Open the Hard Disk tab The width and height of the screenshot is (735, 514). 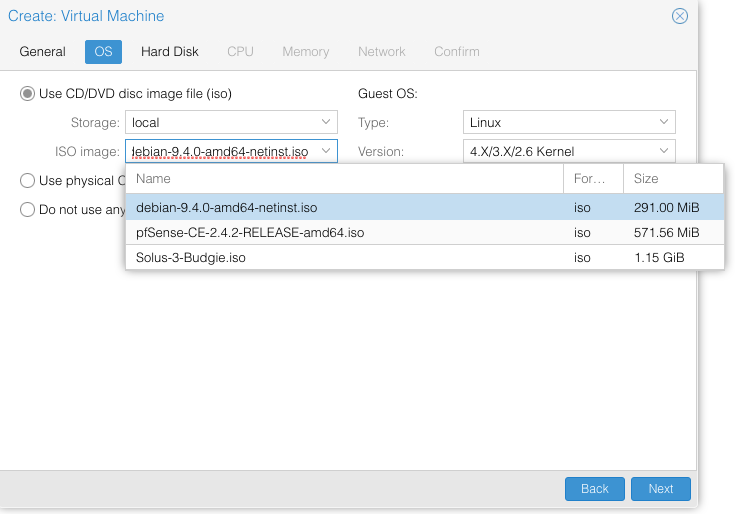pos(169,52)
